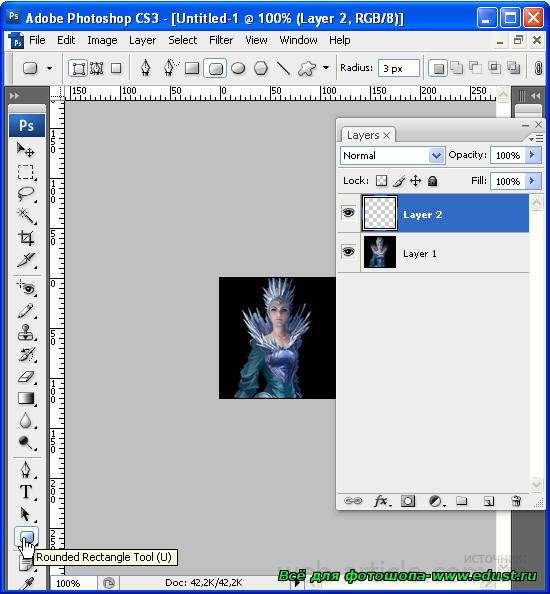Open the File menu
Image resolution: width=550 pixels, height=594 pixels.
click(x=37, y=40)
